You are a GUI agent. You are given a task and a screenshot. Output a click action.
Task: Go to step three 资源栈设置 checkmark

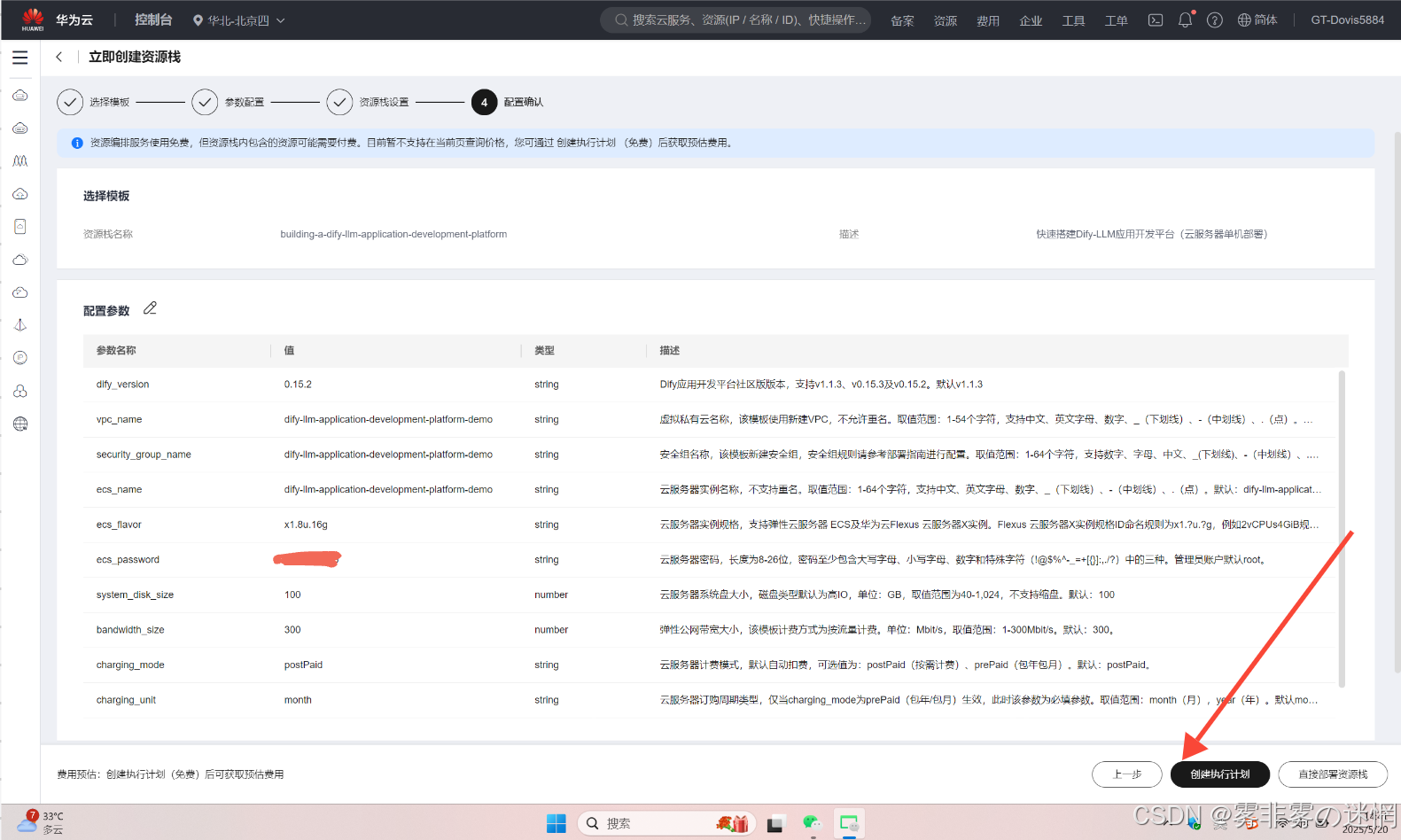[x=339, y=102]
